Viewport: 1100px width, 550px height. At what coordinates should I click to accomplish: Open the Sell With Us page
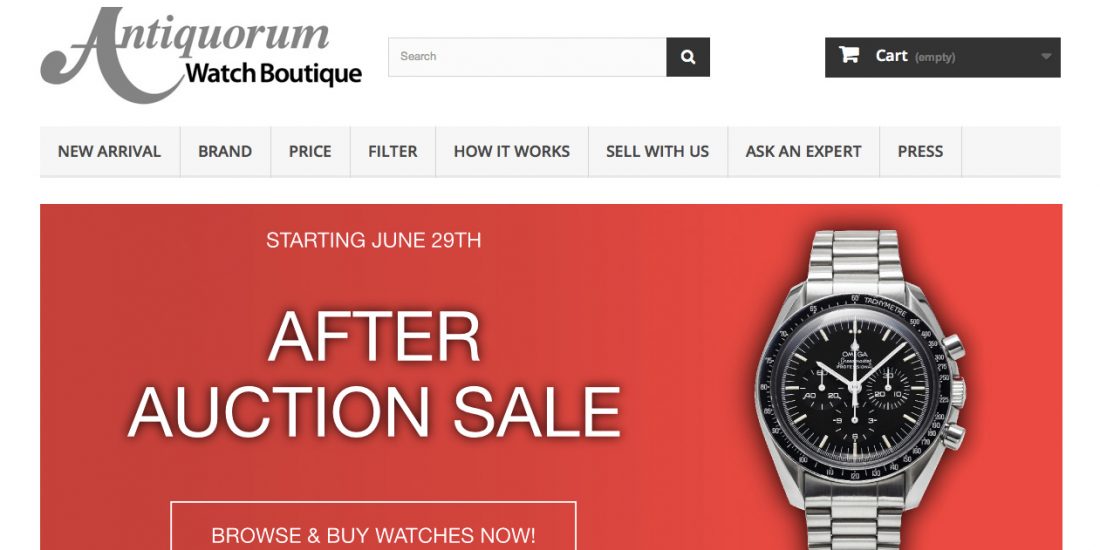tap(657, 152)
